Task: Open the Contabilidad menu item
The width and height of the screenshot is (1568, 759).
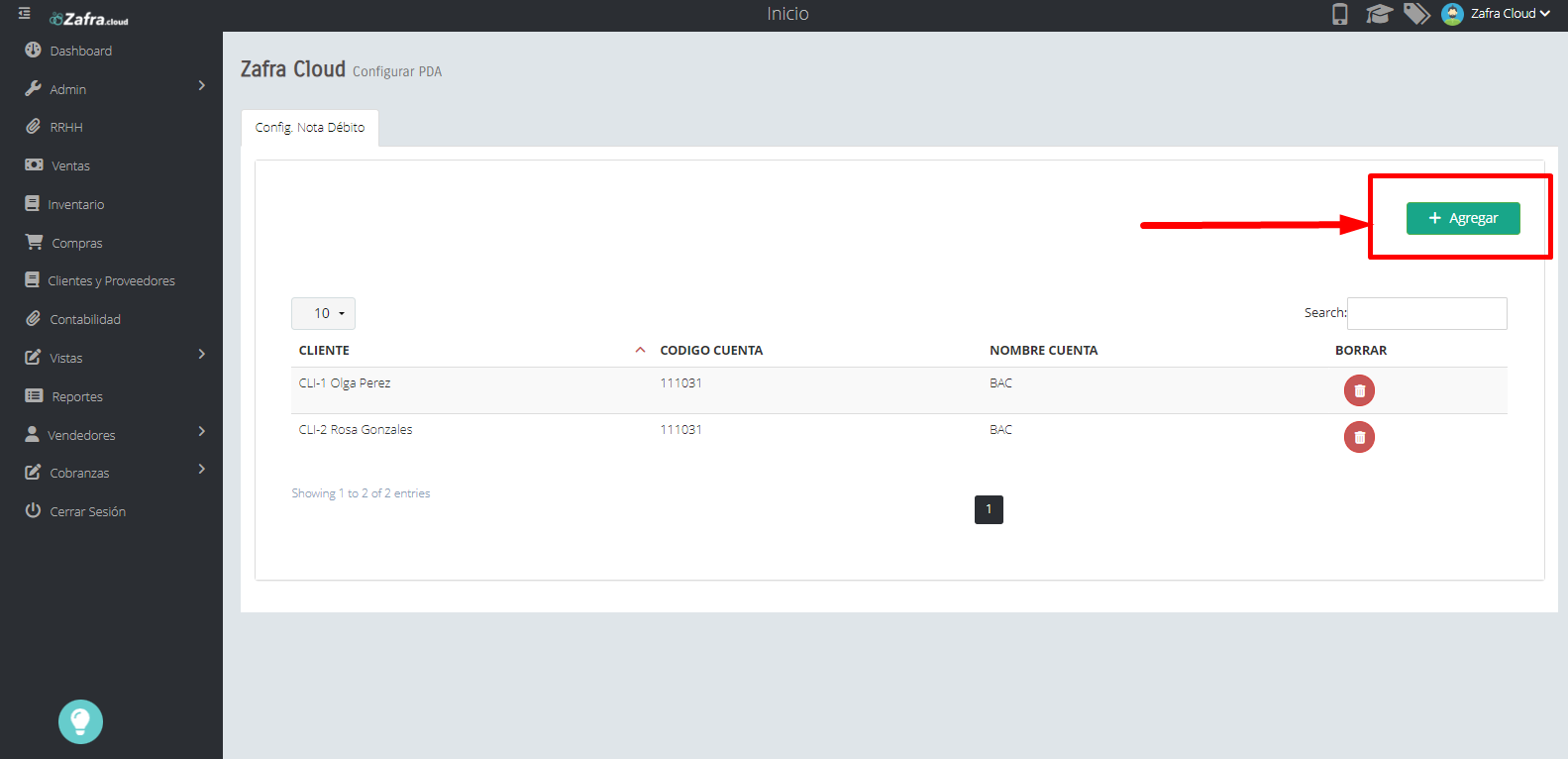Action: (85, 319)
